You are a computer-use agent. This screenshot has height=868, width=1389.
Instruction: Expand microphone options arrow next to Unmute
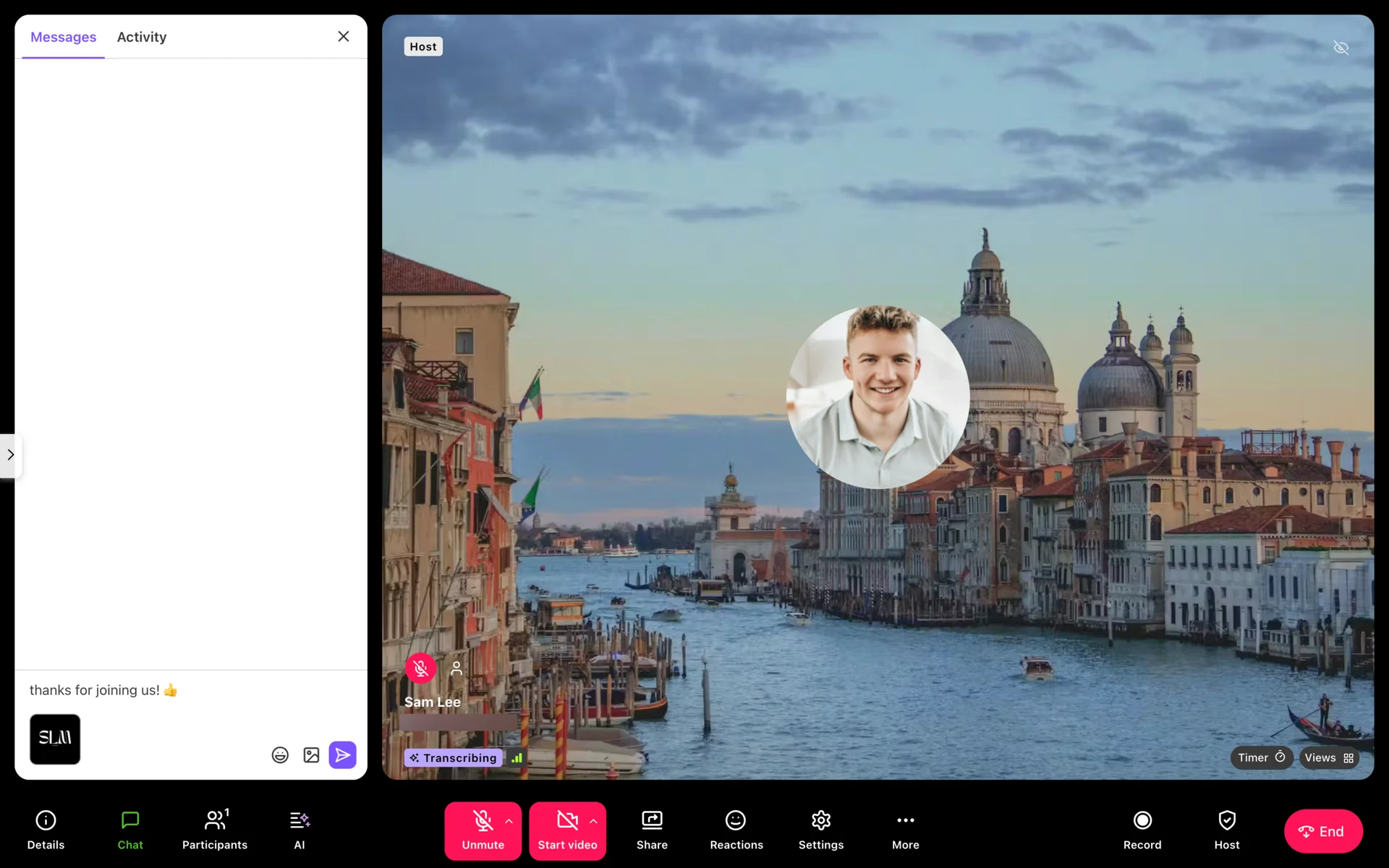click(509, 821)
